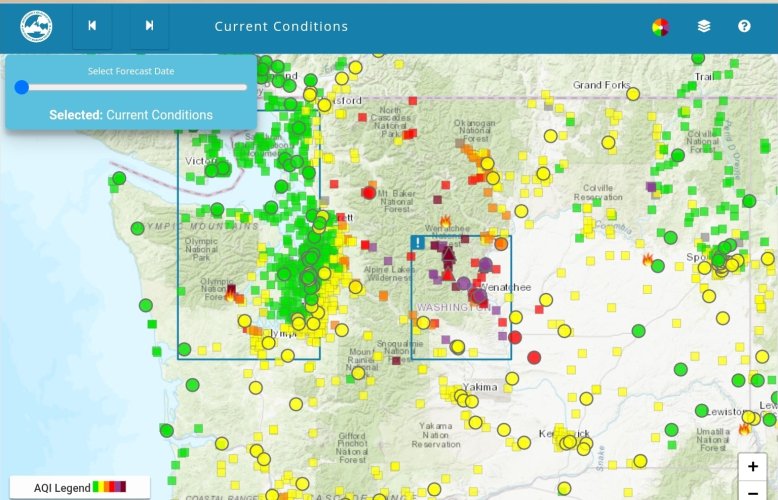Viewport: 778px width, 500px height.
Task: Click the yellow monitor below Grand Forks
Action: click(632, 94)
